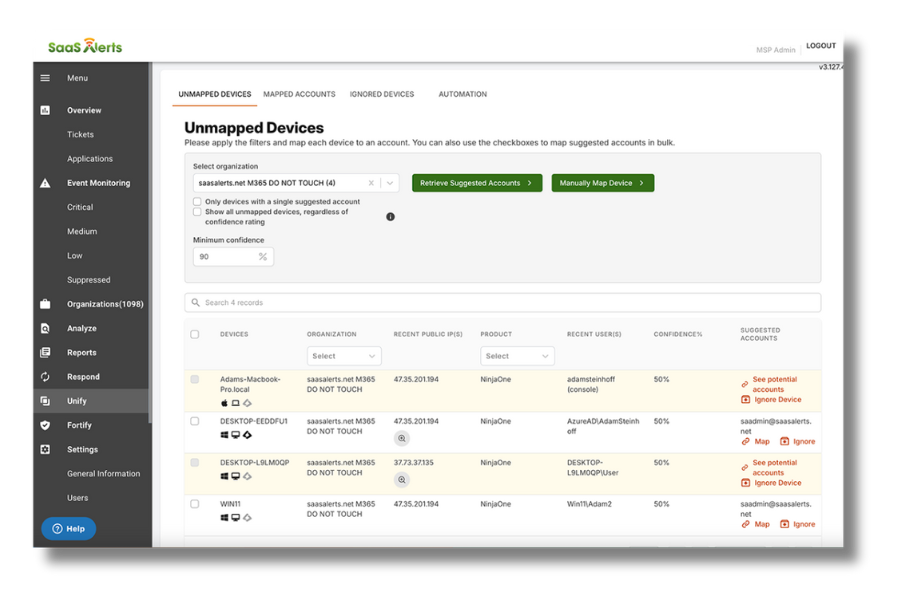Click the CONFIDENCE% column header
The width and height of the screenshot is (900, 600).
coord(678,334)
